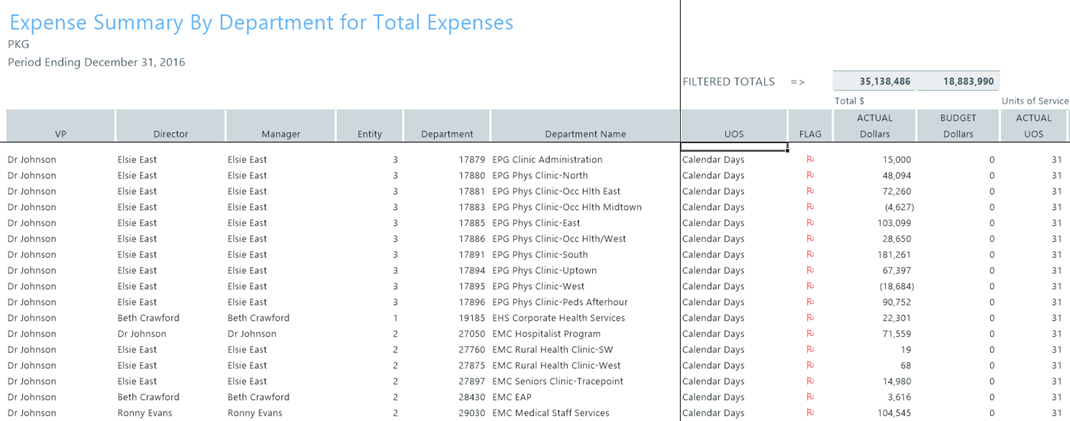Click the flag icon for EMC Medical Staff Services
The image size is (1070, 421).
809,413
